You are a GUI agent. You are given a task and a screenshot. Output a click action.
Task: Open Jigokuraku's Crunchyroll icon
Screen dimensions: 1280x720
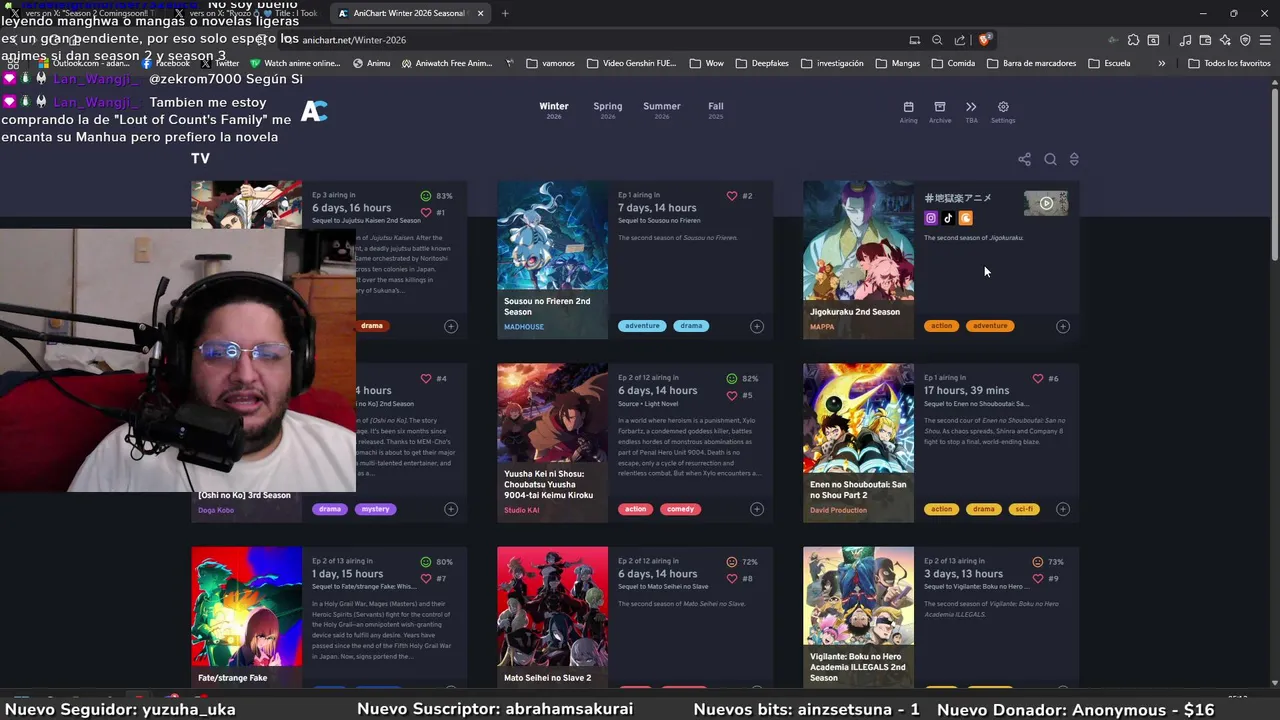coord(965,218)
